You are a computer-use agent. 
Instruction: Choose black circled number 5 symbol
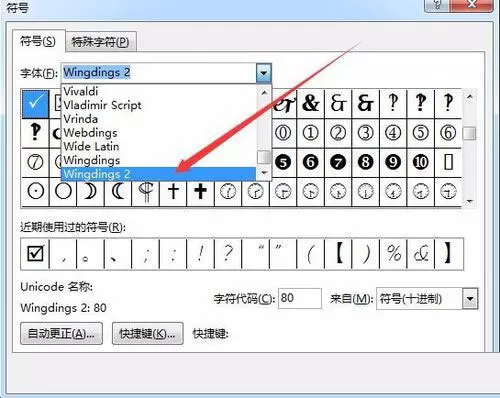283,163
